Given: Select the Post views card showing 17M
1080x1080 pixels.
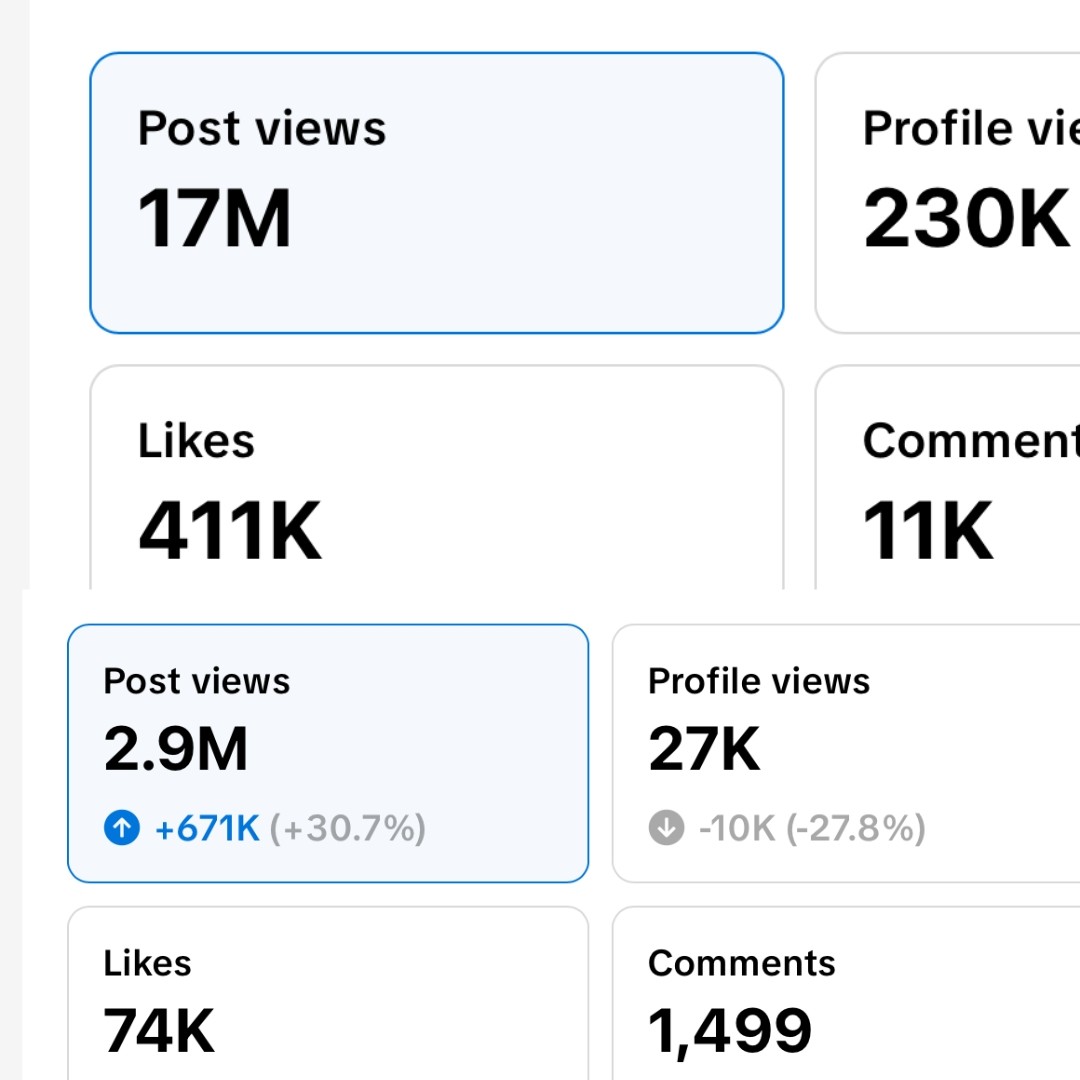Looking at the screenshot, I should coord(437,193).
